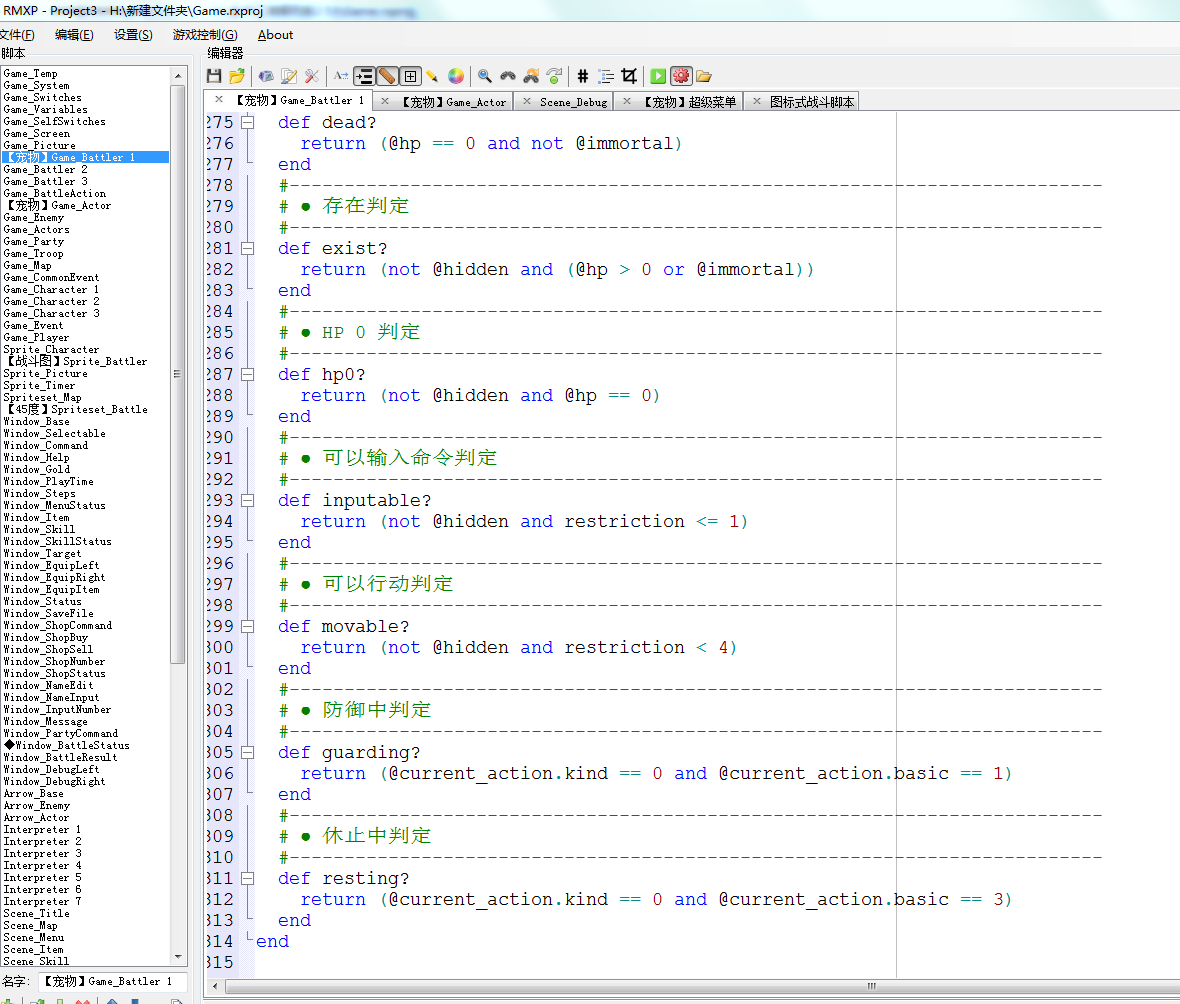Open the color wheel picker
The width and height of the screenshot is (1180, 1004).
456,76
